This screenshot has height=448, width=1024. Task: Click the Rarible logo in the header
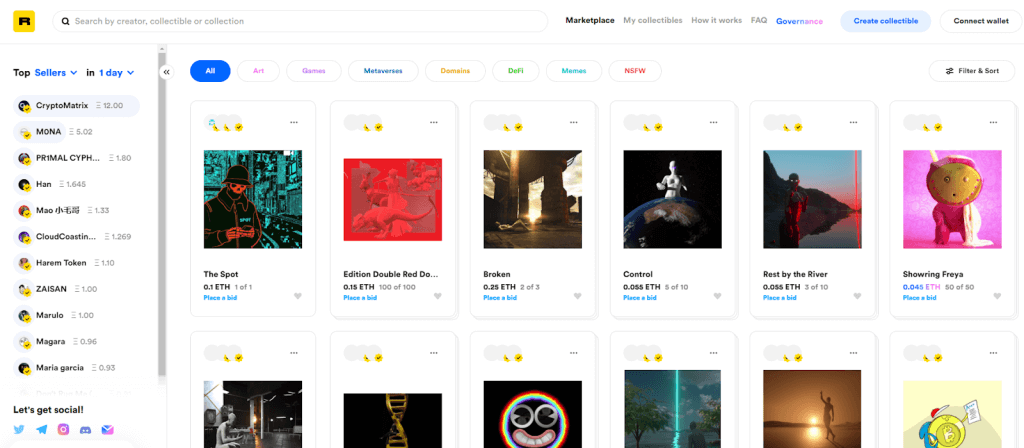[x=22, y=21]
